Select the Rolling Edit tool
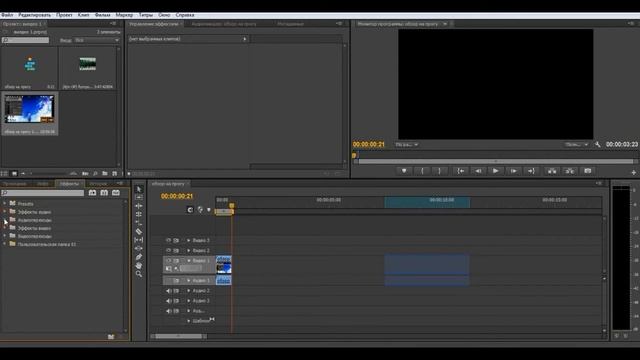640x360 pixels. point(139,214)
